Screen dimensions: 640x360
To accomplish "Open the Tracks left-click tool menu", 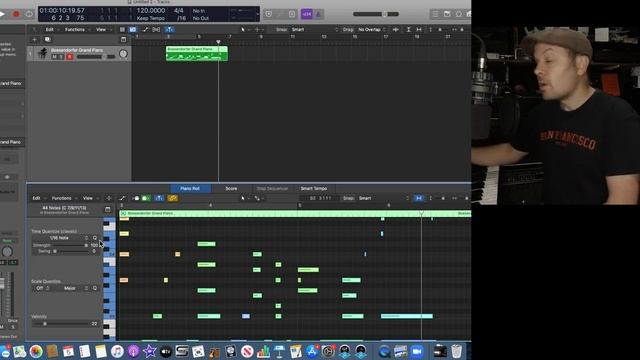I will point(244,29).
